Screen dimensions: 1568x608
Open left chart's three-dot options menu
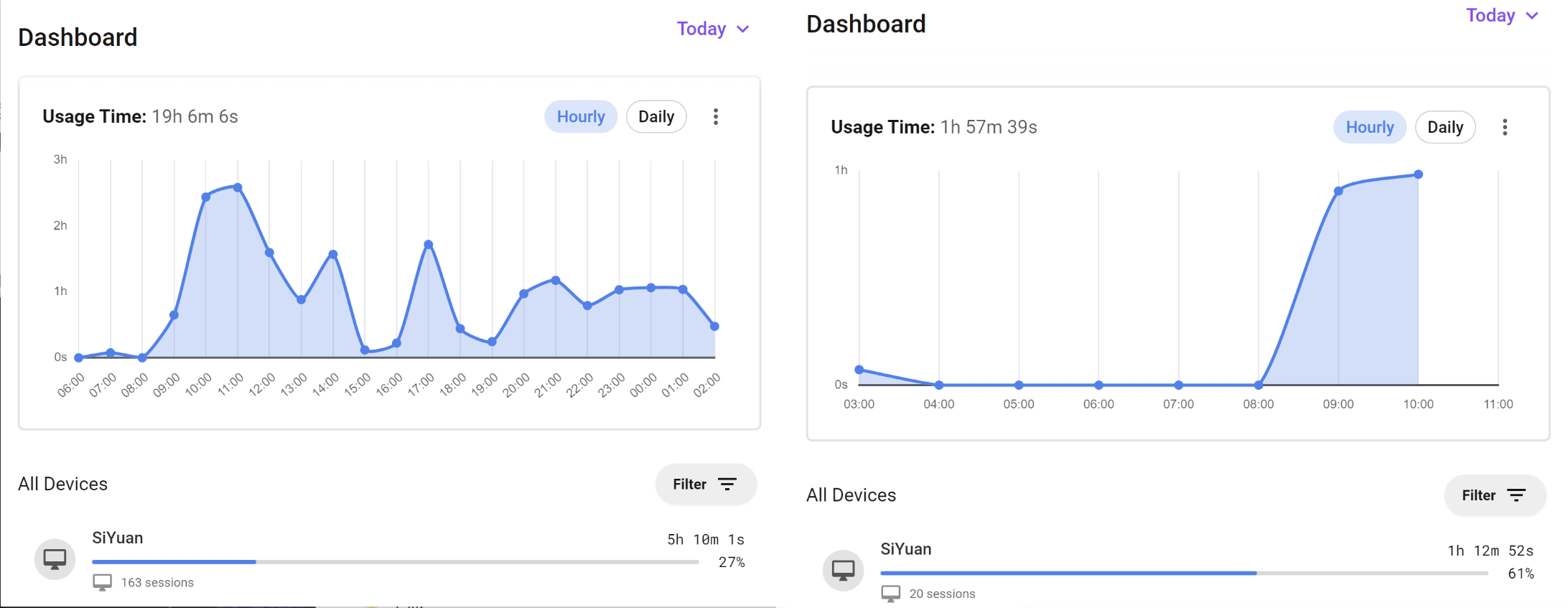click(716, 117)
